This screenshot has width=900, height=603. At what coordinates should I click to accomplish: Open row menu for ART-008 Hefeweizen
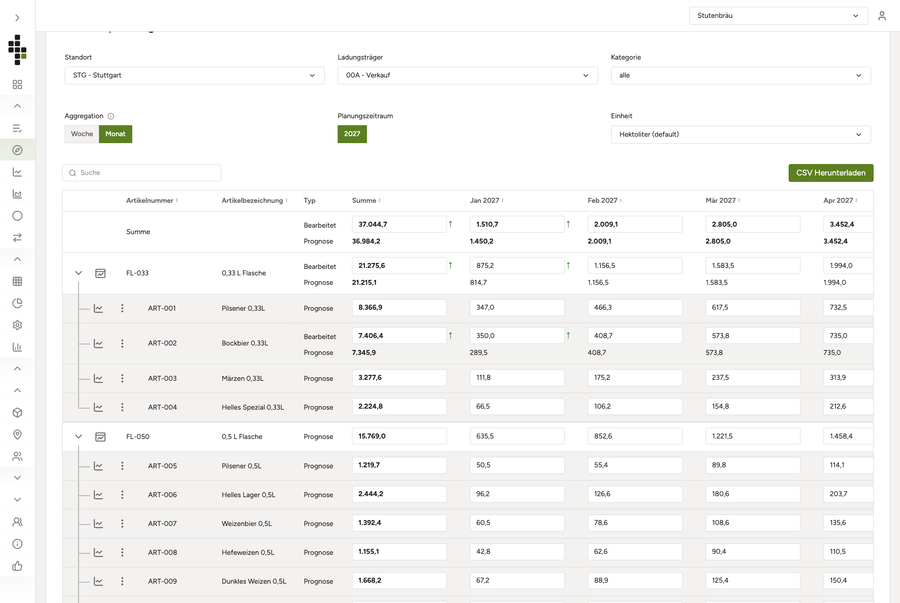pos(122,552)
